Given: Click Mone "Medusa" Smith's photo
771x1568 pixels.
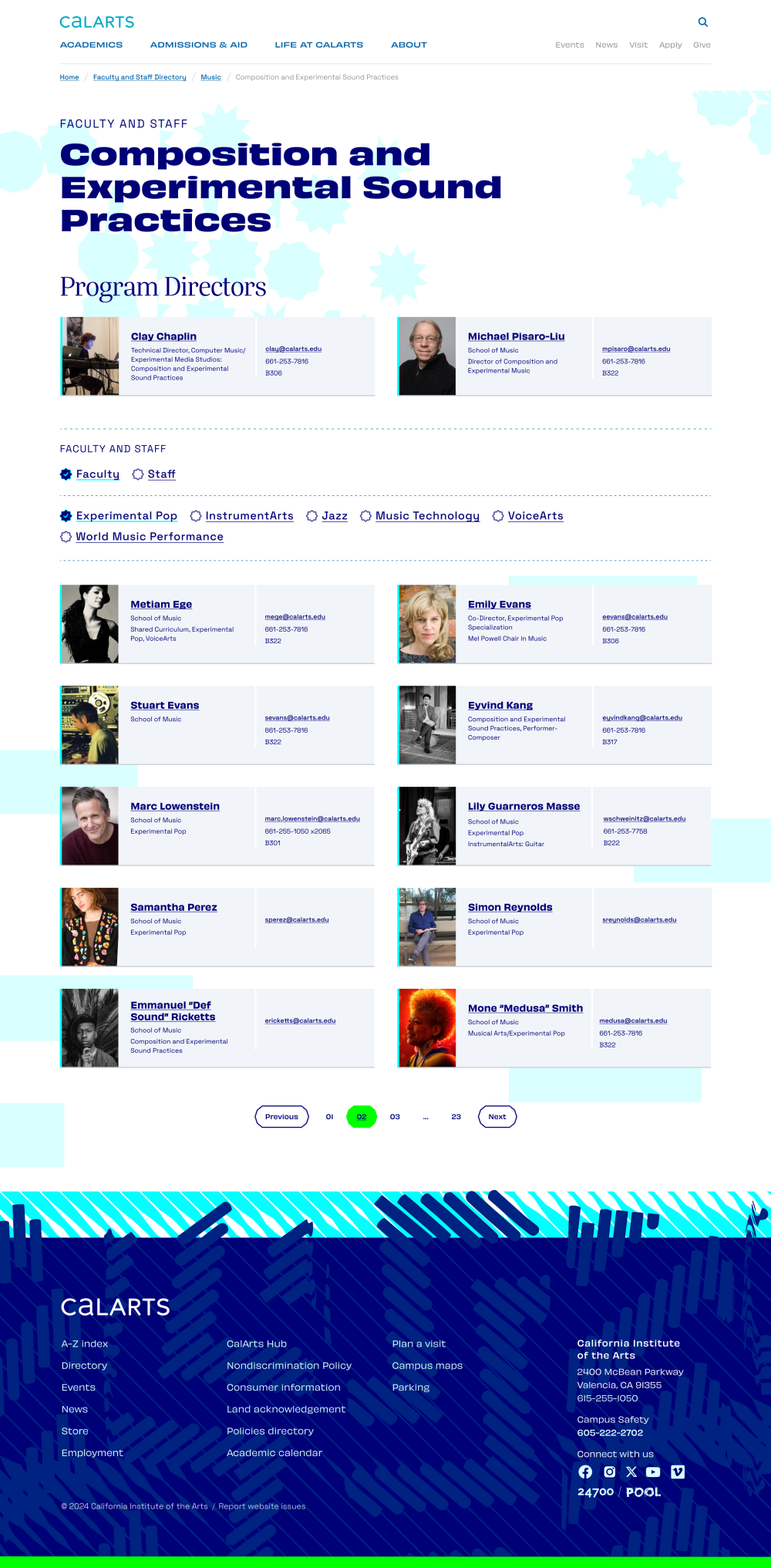Looking at the screenshot, I should tap(427, 1028).
